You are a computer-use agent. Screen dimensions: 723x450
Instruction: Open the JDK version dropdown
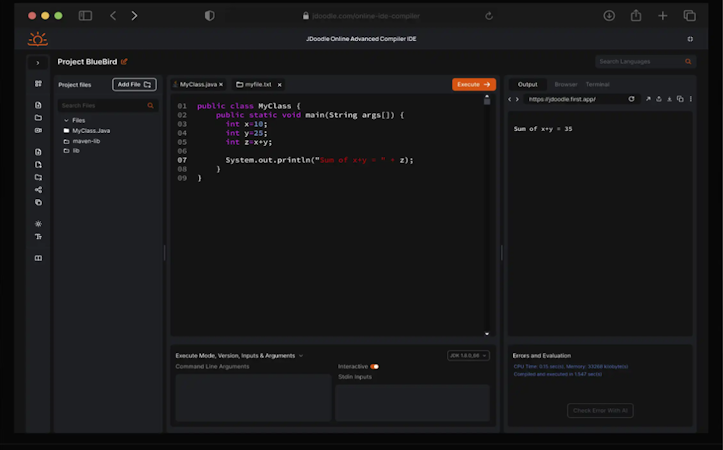click(x=468, y=355)
